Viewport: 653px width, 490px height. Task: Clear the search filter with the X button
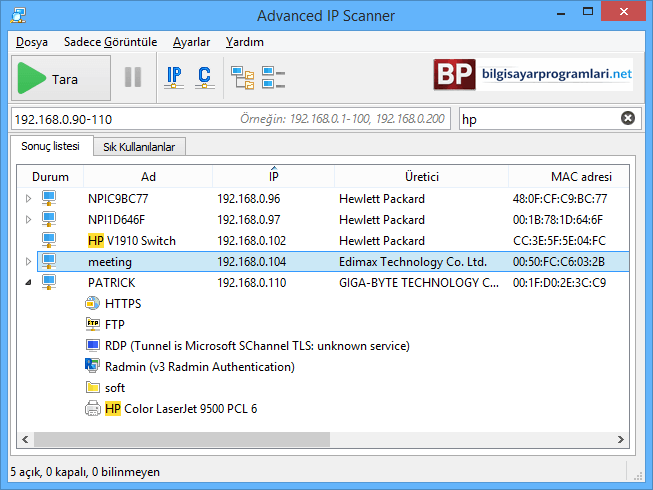628,118
